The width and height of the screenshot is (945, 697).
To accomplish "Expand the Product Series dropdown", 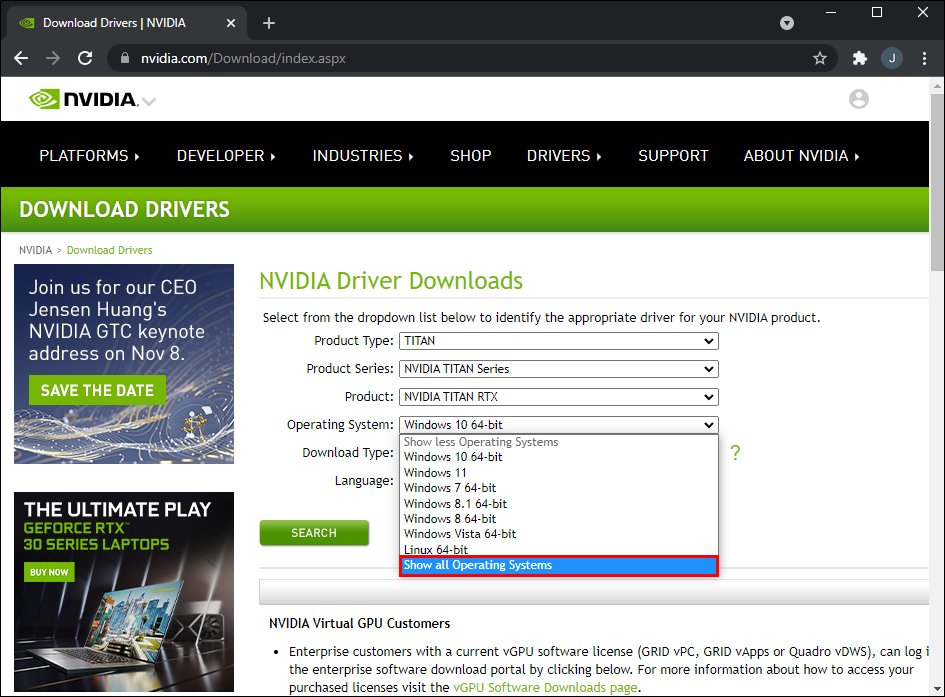I will [558, 369].
